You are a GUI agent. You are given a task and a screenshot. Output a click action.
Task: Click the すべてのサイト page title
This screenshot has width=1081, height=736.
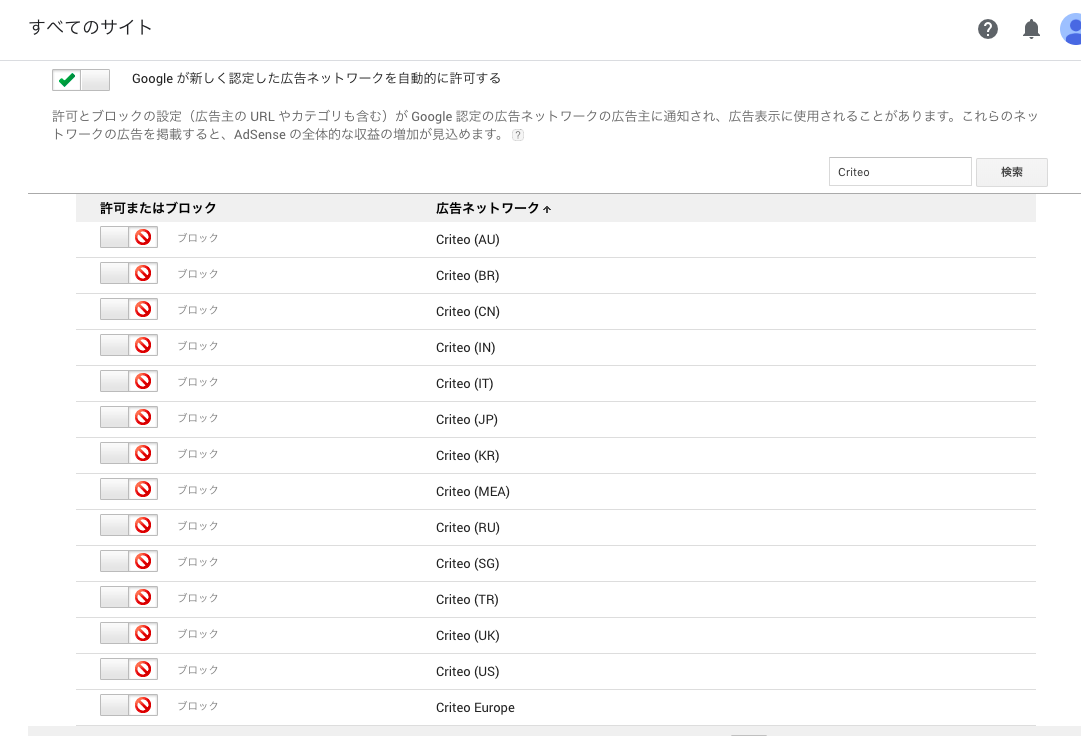(90, 27)
